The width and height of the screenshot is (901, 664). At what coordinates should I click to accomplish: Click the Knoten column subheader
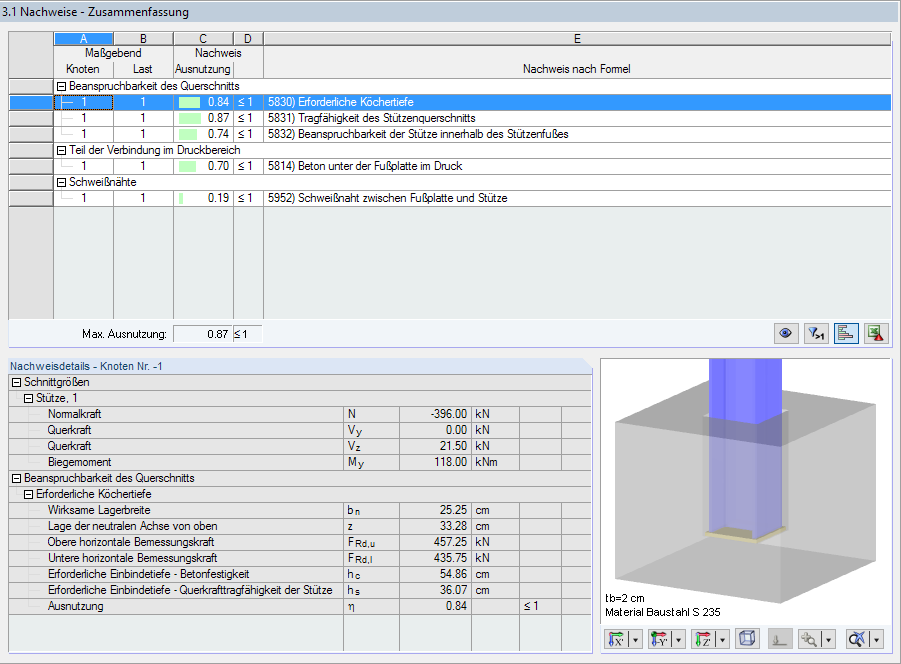83,69
